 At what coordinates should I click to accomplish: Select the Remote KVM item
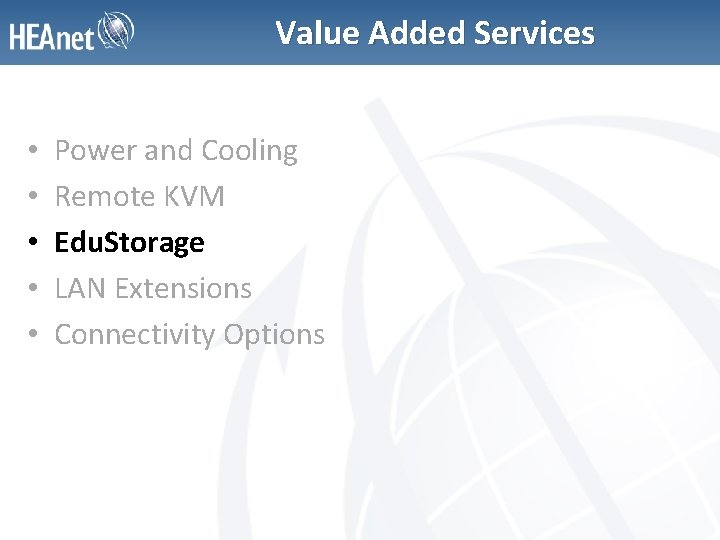tap(140, 196)
